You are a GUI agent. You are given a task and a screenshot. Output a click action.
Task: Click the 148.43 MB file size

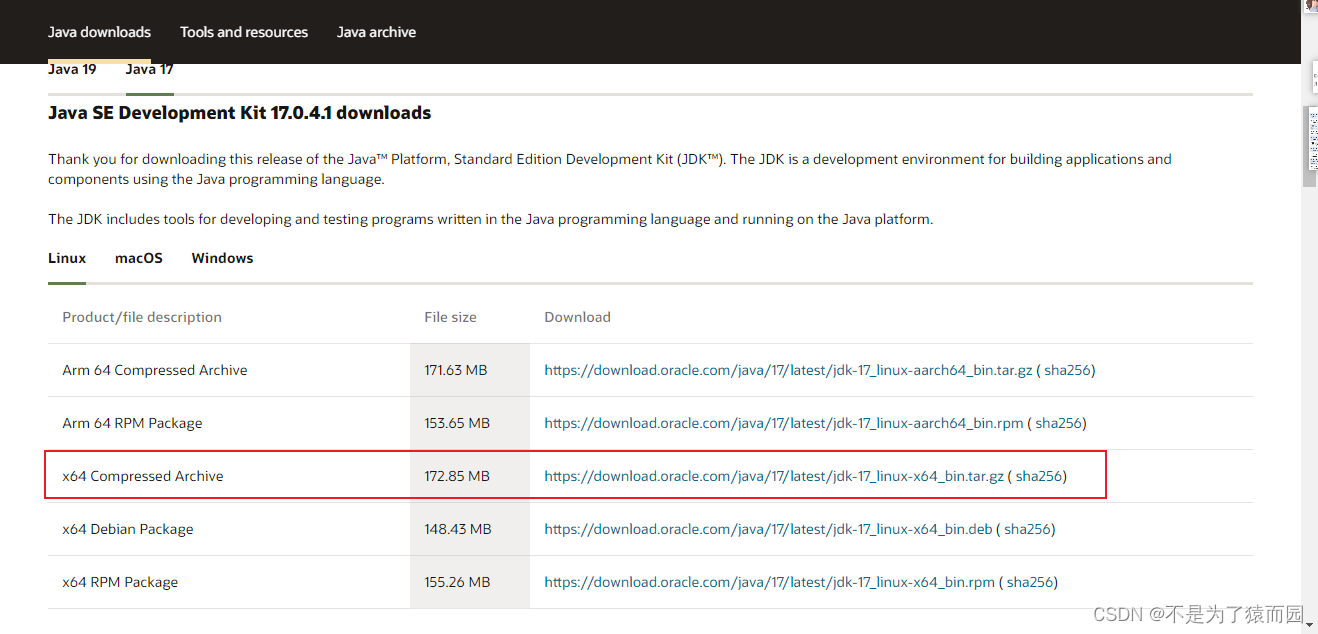coord(458,529)
